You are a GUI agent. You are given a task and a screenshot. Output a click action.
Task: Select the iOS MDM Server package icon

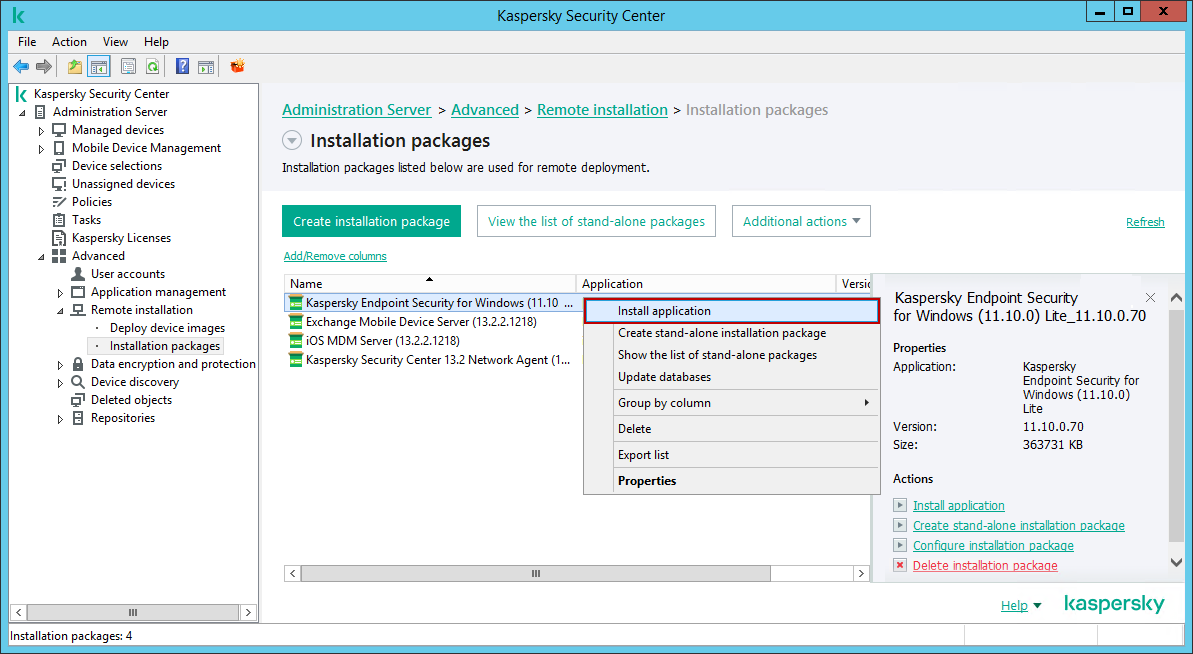pyautogui.click(x=295, y=341)
